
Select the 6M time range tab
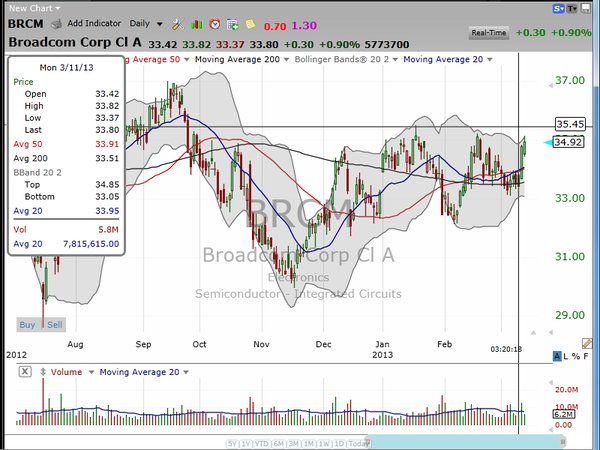279,444
